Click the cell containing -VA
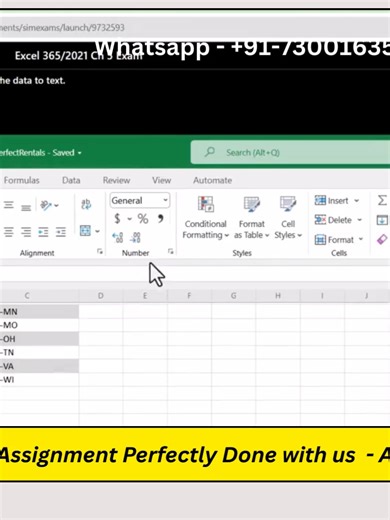 coord(39,366)
